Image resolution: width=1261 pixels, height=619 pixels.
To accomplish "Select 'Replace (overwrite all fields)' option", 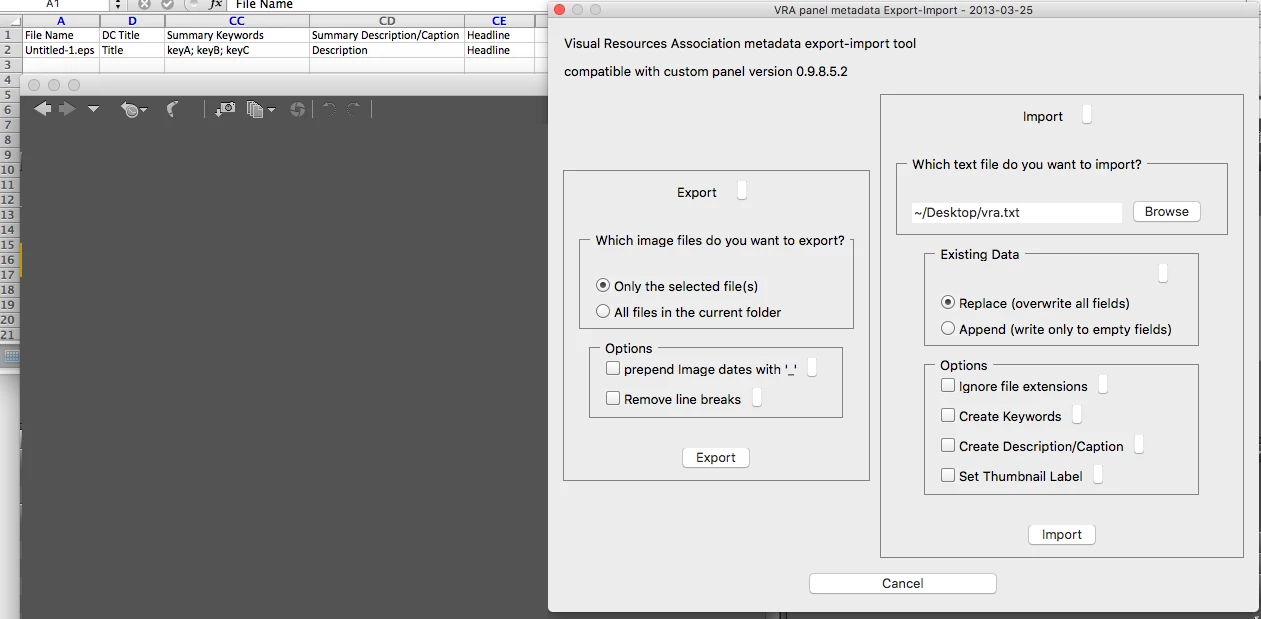I will (948, 303).
